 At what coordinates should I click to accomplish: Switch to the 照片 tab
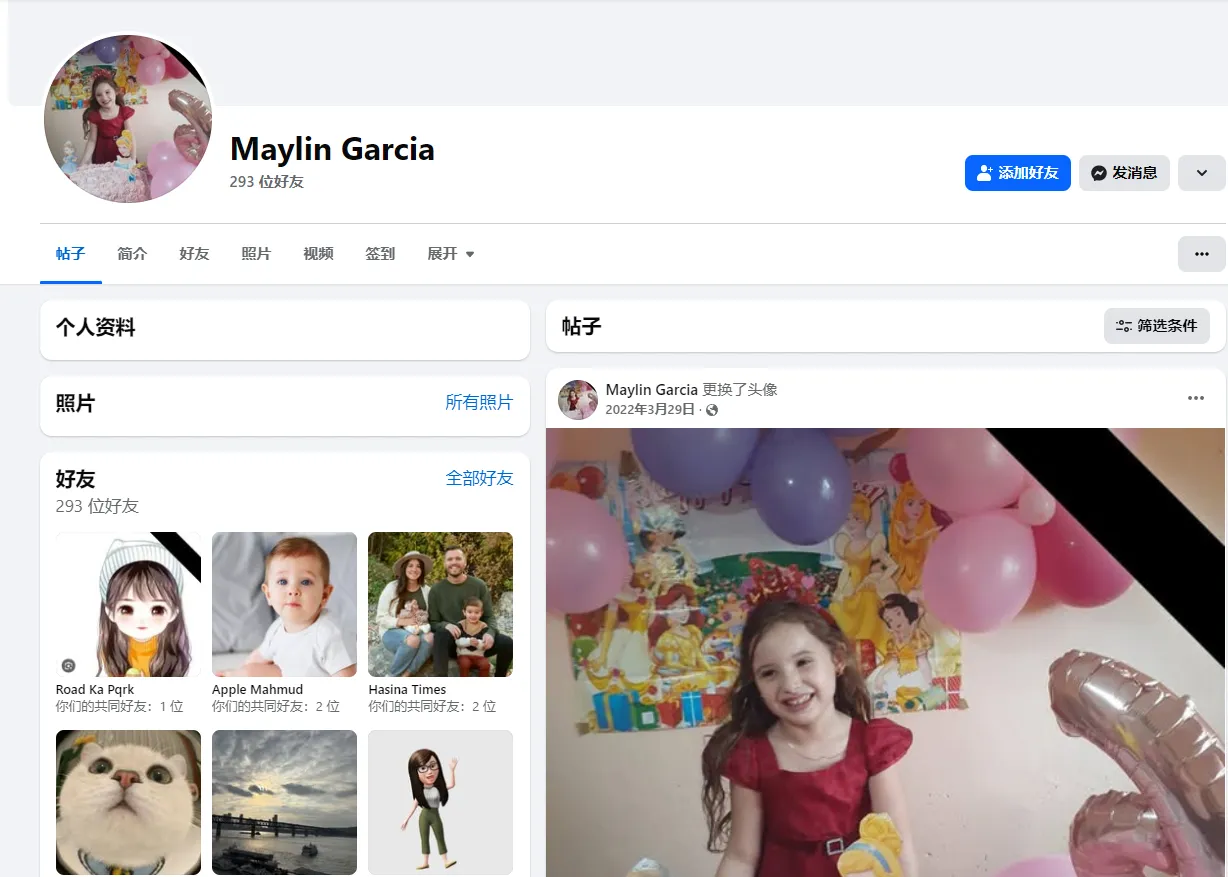pos(256,253)
